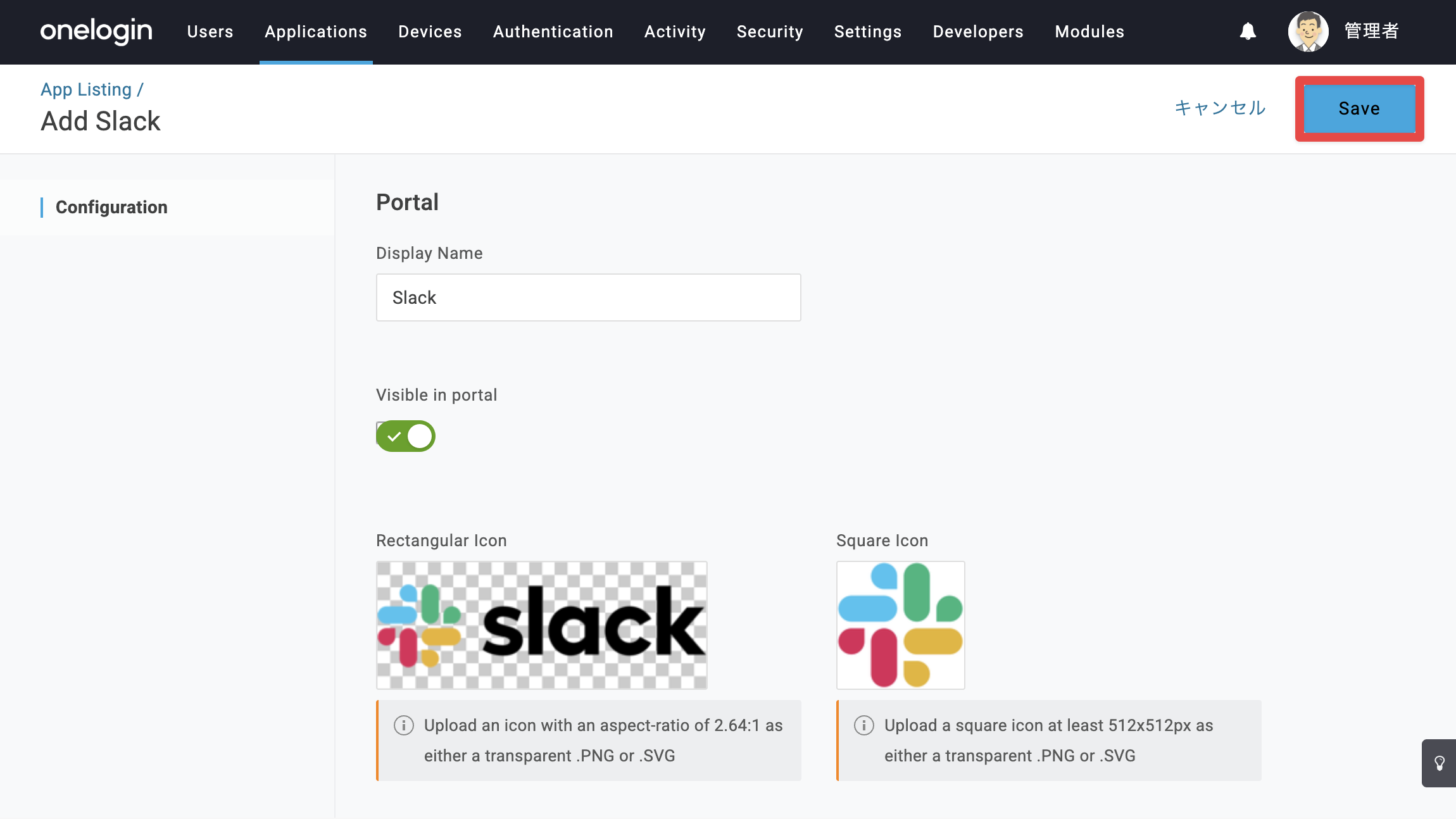Open the Modules menu
The image size is (1456, 819).
point(1089,32)
